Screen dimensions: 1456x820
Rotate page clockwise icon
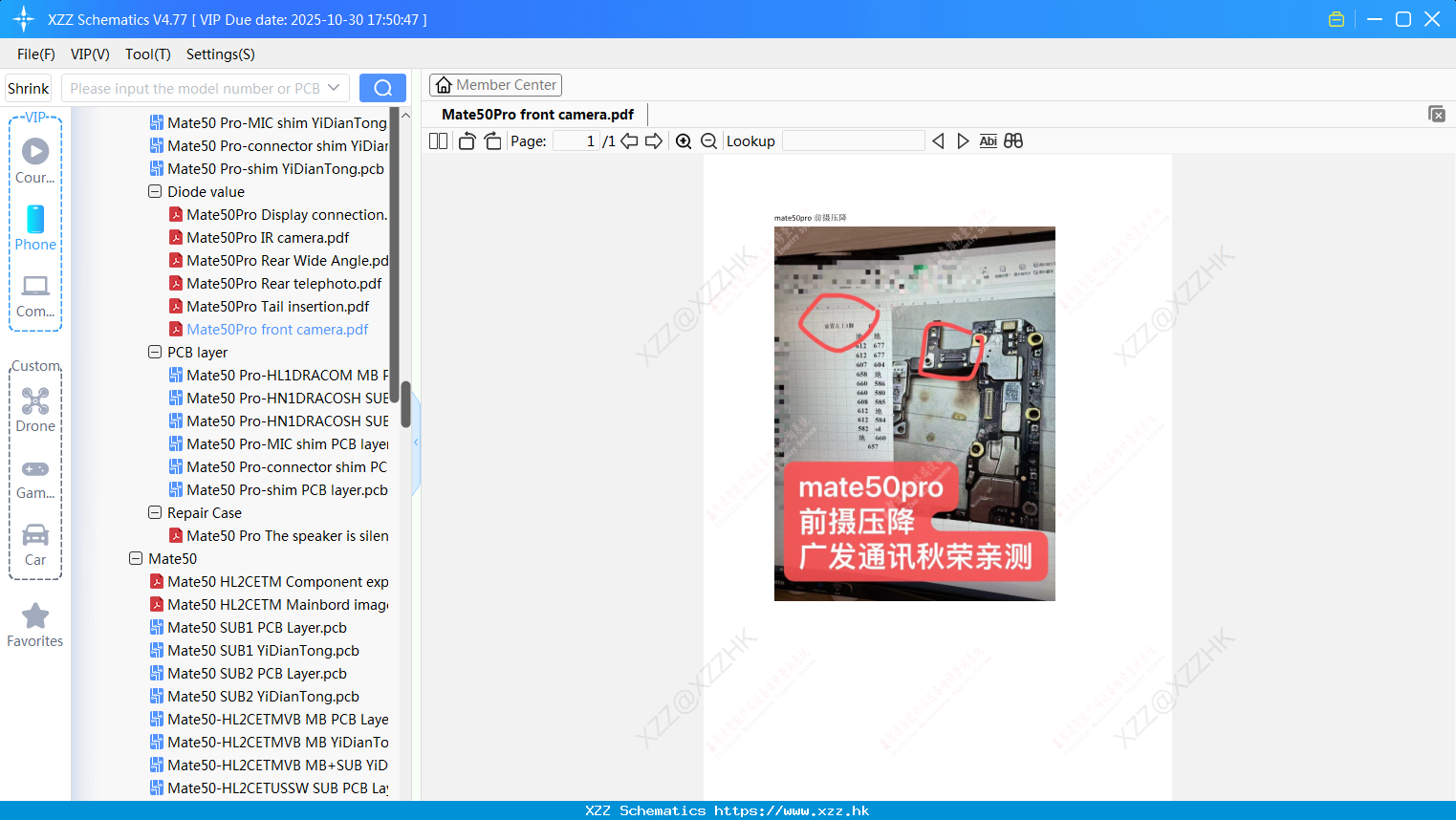pos(492,140)
